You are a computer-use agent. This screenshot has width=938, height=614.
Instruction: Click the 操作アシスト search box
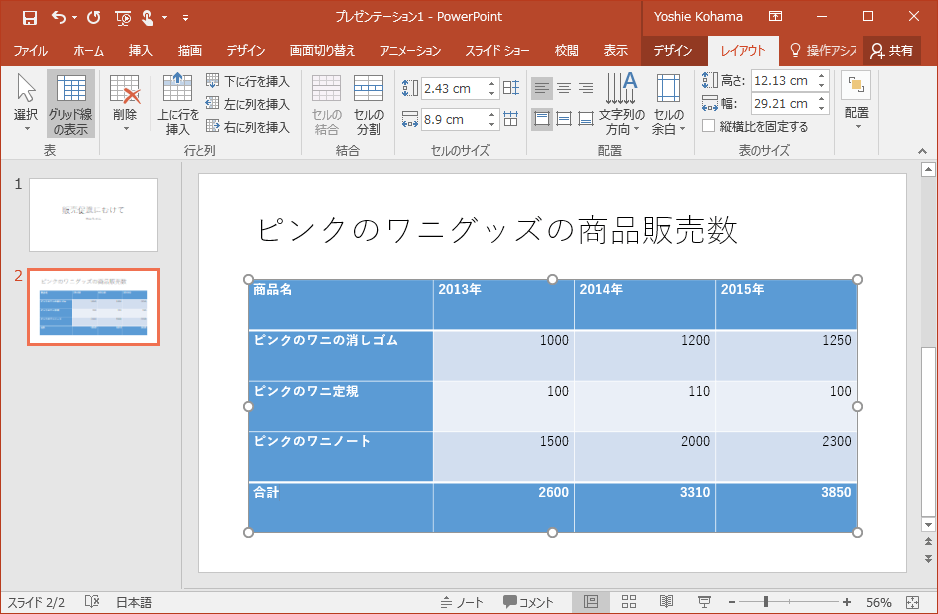pyautogui.click(x=824, y=51)
